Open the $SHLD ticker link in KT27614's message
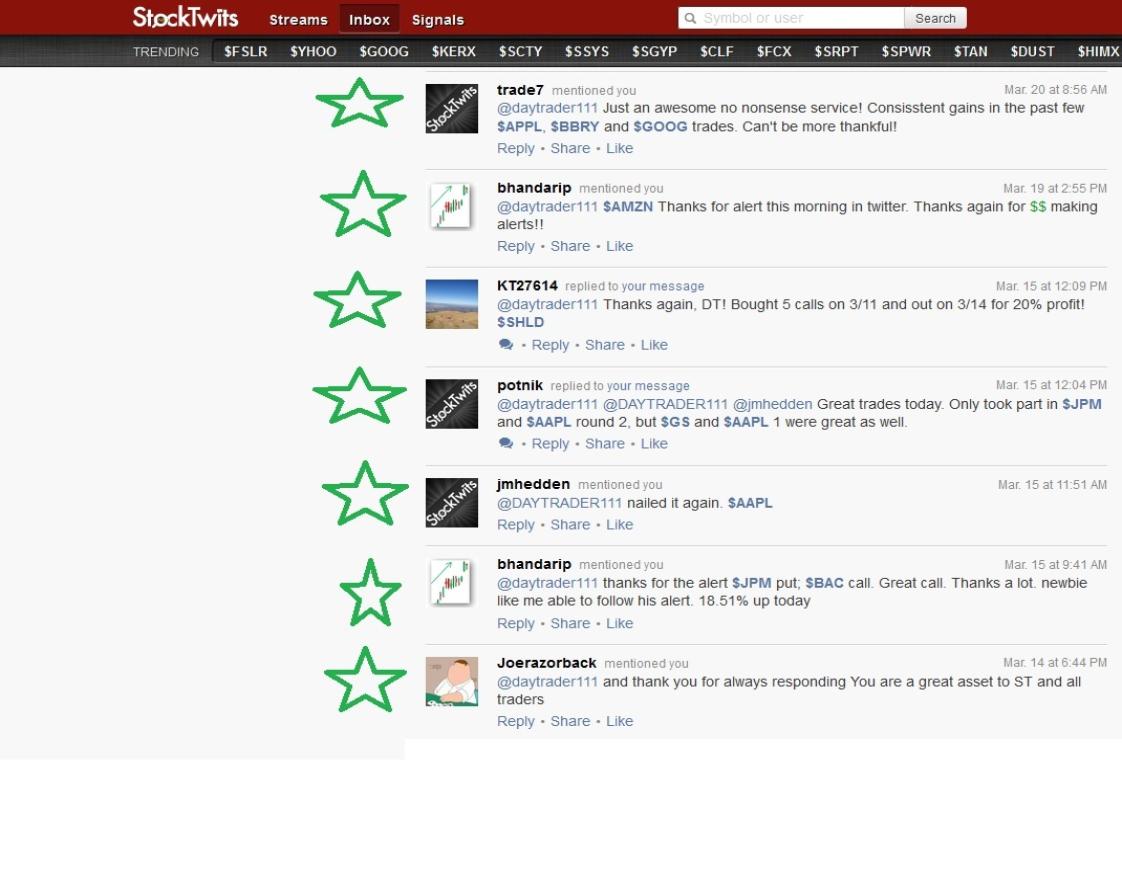This screenshot has height=889, width=1122. (x=520, y=322)
